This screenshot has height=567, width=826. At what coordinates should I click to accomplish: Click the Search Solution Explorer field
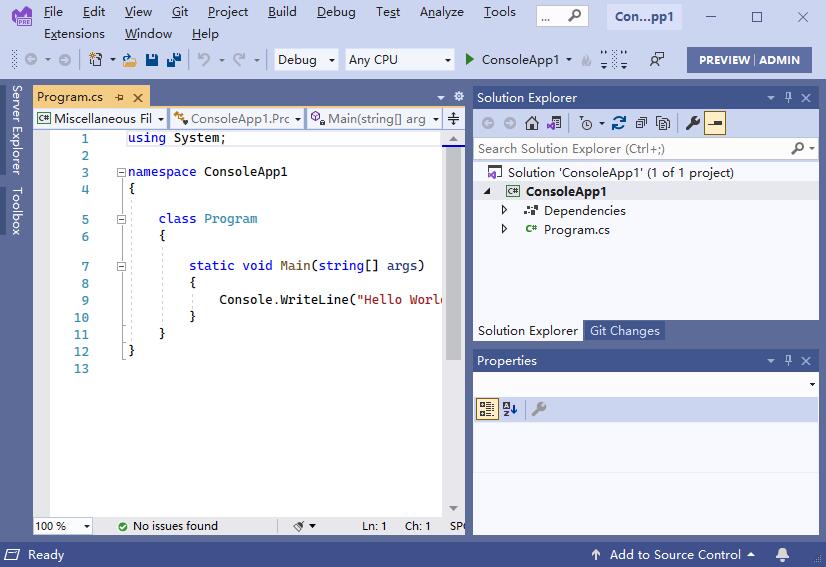(632, 148)
